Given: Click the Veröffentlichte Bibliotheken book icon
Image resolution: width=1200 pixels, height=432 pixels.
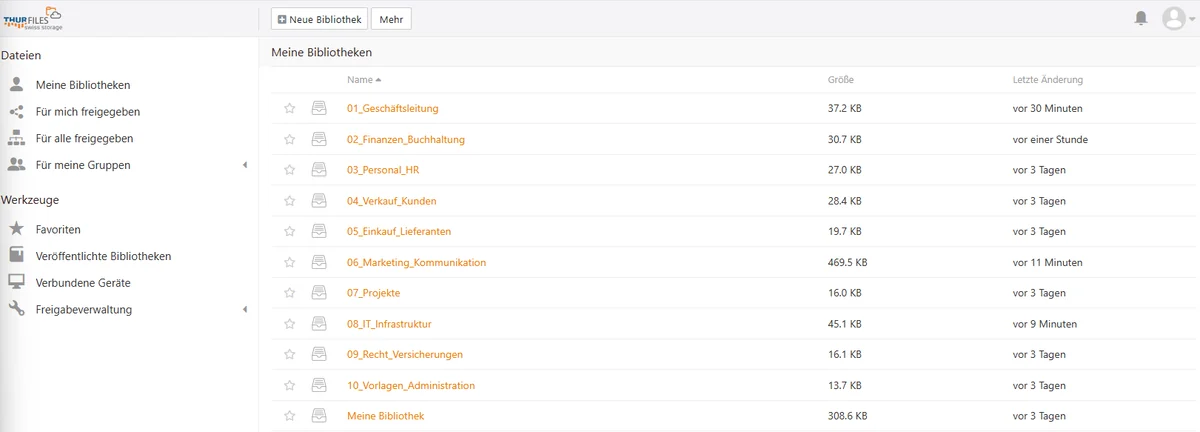Looking at the screenshot, I should 16,256.
